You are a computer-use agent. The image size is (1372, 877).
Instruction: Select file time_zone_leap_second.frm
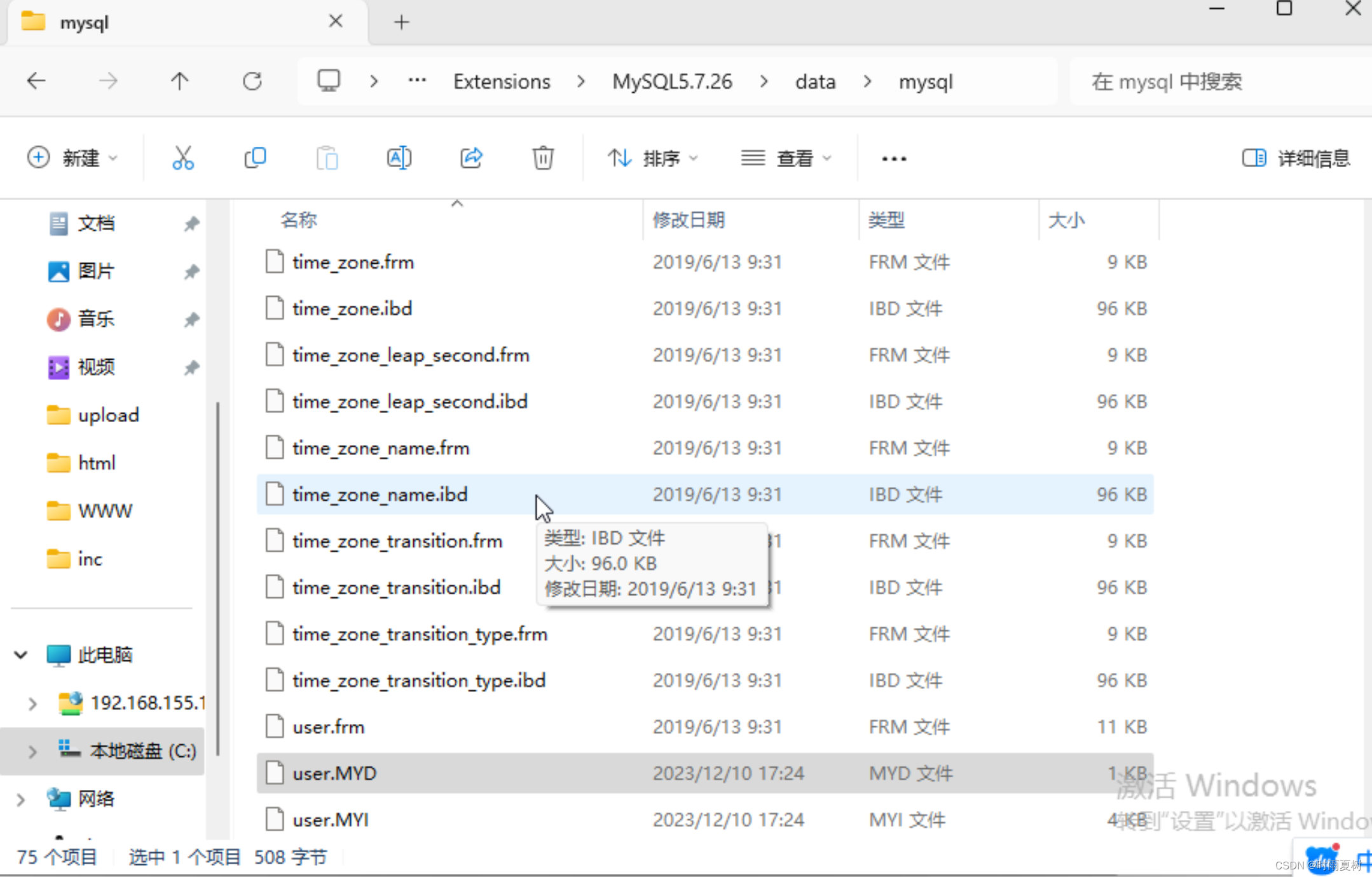click(705, 355)
